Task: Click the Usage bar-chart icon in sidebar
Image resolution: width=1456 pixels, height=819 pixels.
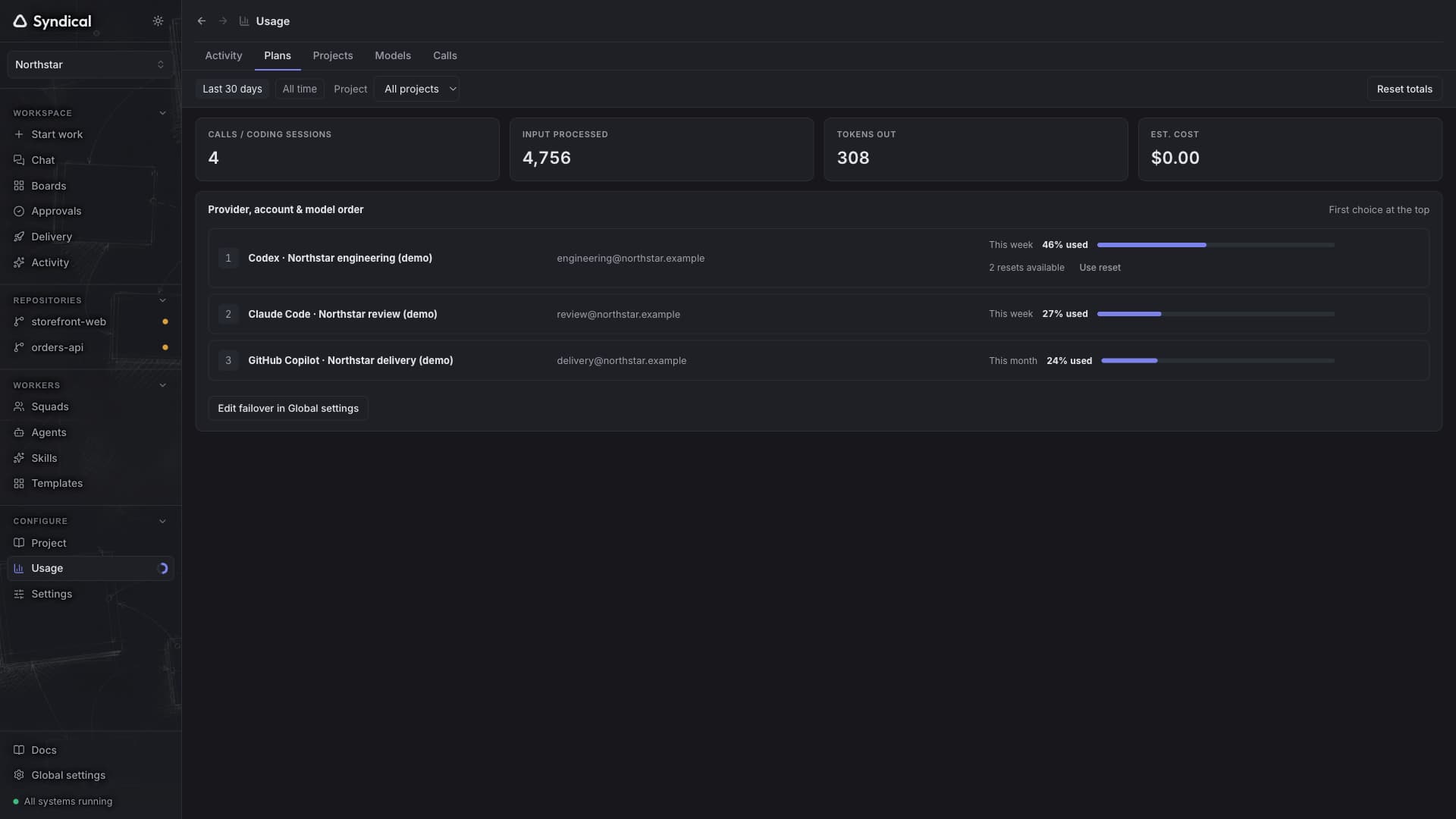Action: 19,568
